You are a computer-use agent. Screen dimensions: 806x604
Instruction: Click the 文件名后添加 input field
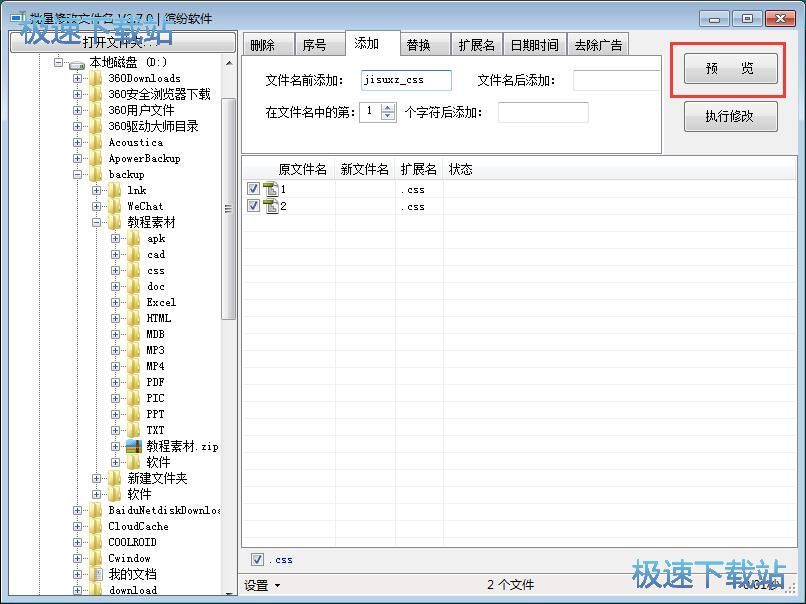point(617,80)
